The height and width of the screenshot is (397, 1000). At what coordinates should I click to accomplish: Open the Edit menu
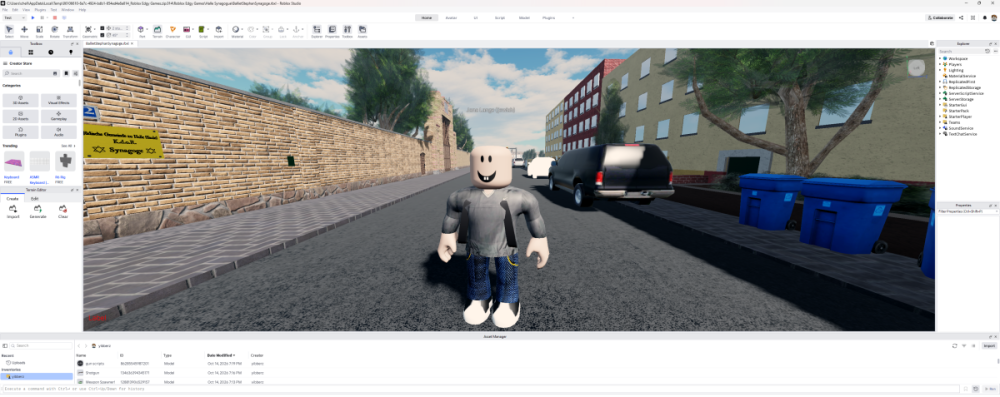(x=15, y=10)
